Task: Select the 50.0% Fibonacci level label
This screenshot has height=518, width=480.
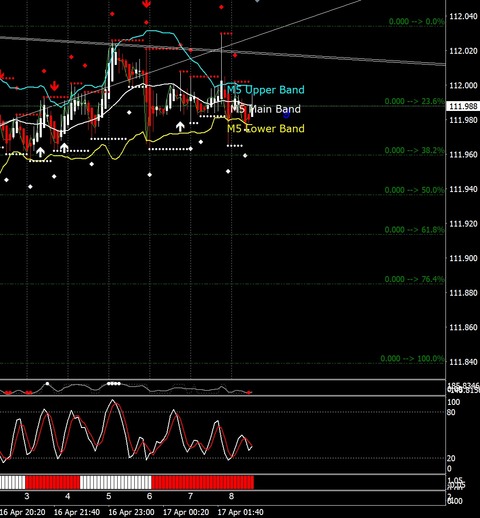Action: pos(414,190)
